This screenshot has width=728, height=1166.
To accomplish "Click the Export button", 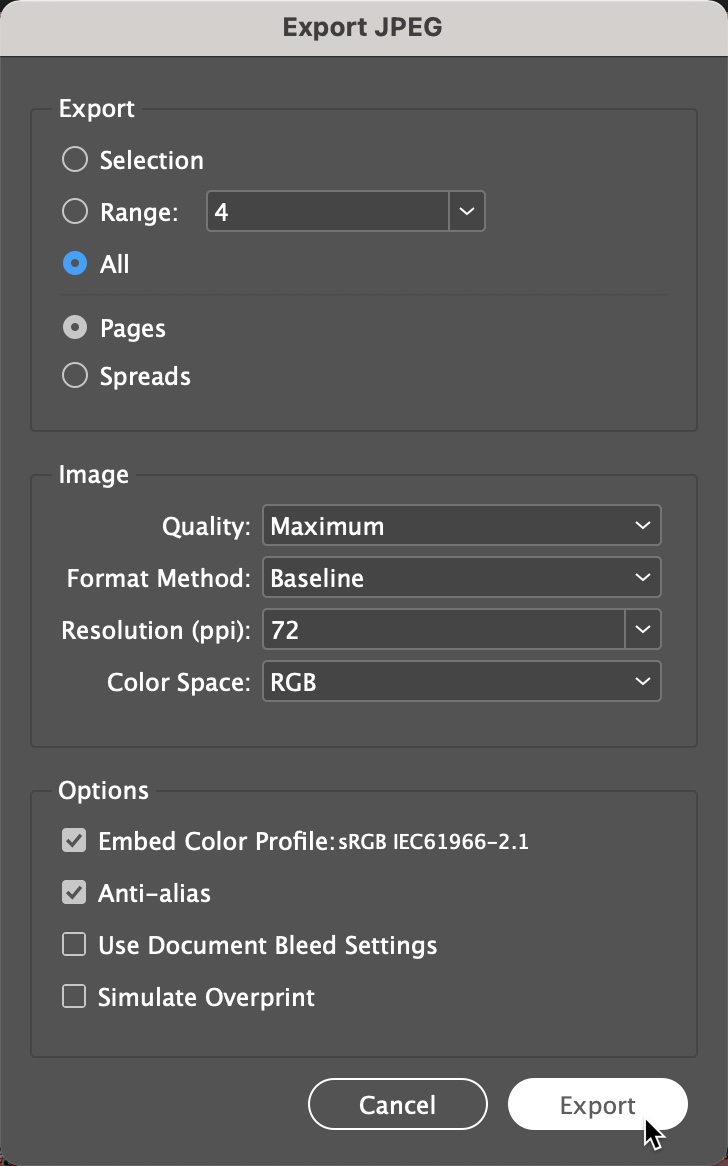I will pyautogui.click(x=598, y=1104).
